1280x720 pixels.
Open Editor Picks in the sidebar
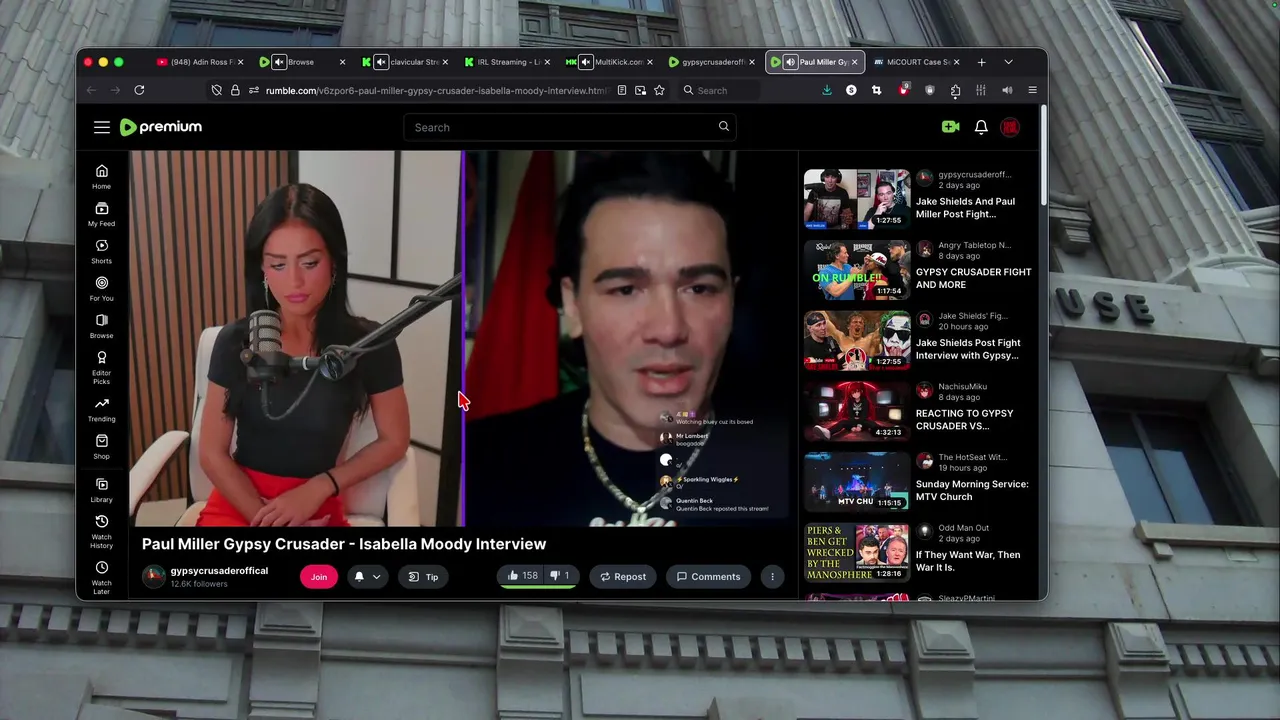[102, 367]
